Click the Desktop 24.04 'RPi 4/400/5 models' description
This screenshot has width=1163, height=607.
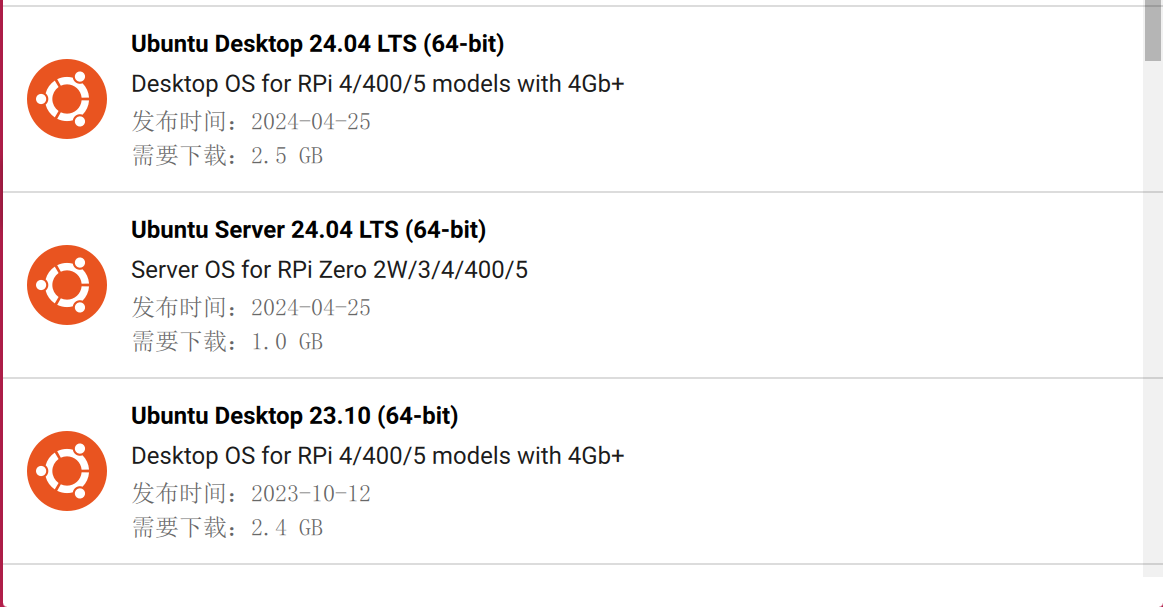378,84
